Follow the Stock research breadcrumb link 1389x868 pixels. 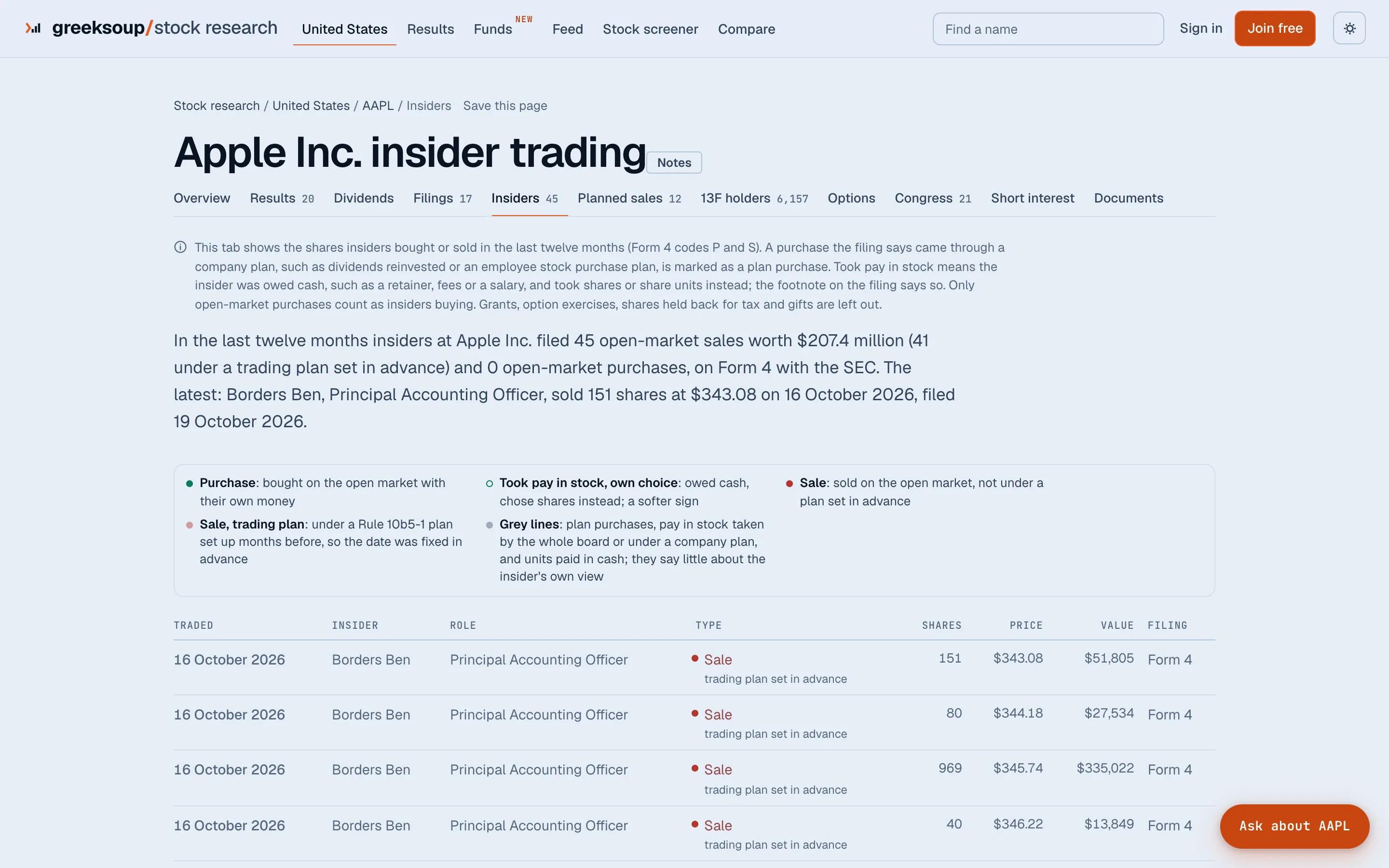point(217,106)
